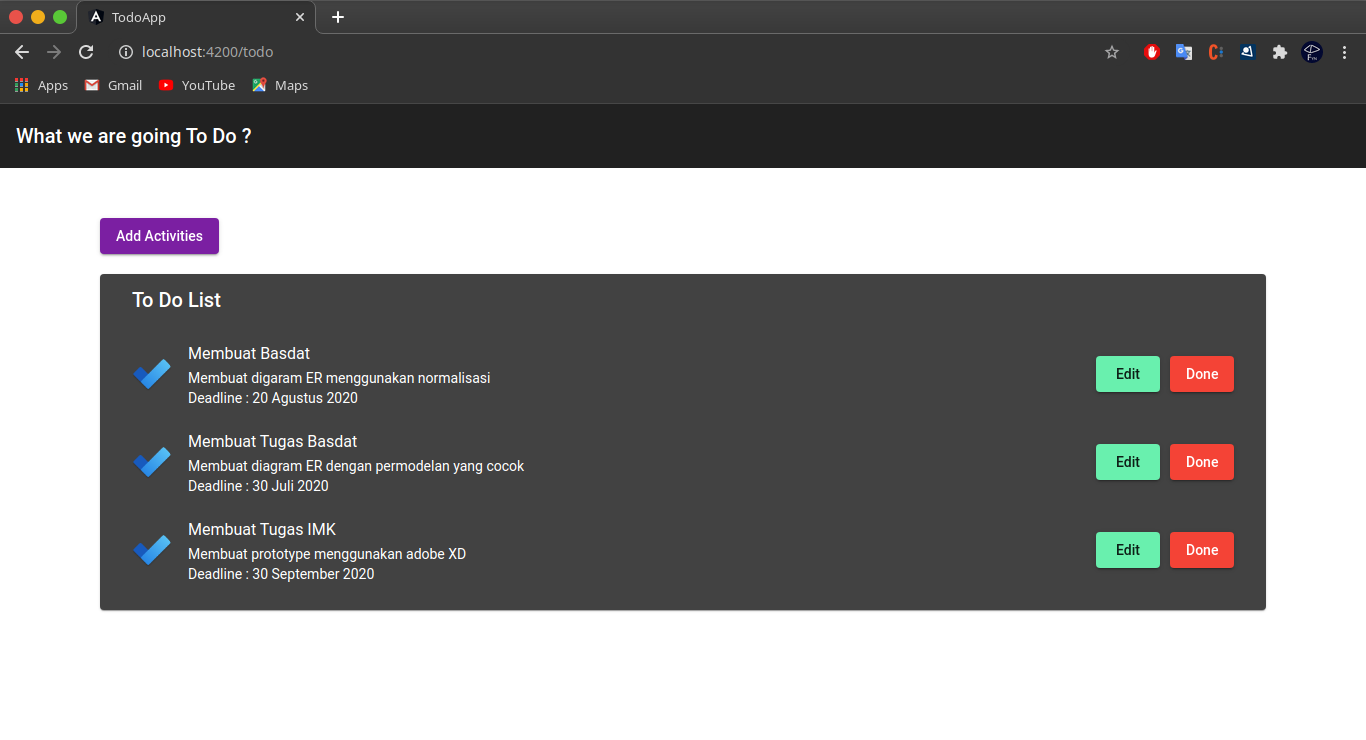Click the 'Membuat Basdat' title
The width and height of the screenshot is (1366, 740).
pos(249,353)
